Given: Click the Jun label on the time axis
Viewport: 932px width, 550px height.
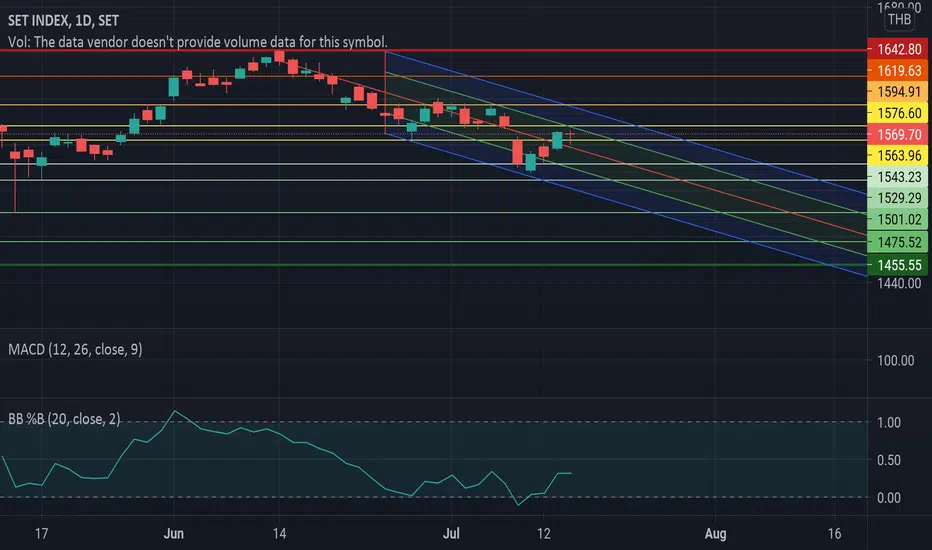Looking at the screenshot, I should click(x=174, y=533).
